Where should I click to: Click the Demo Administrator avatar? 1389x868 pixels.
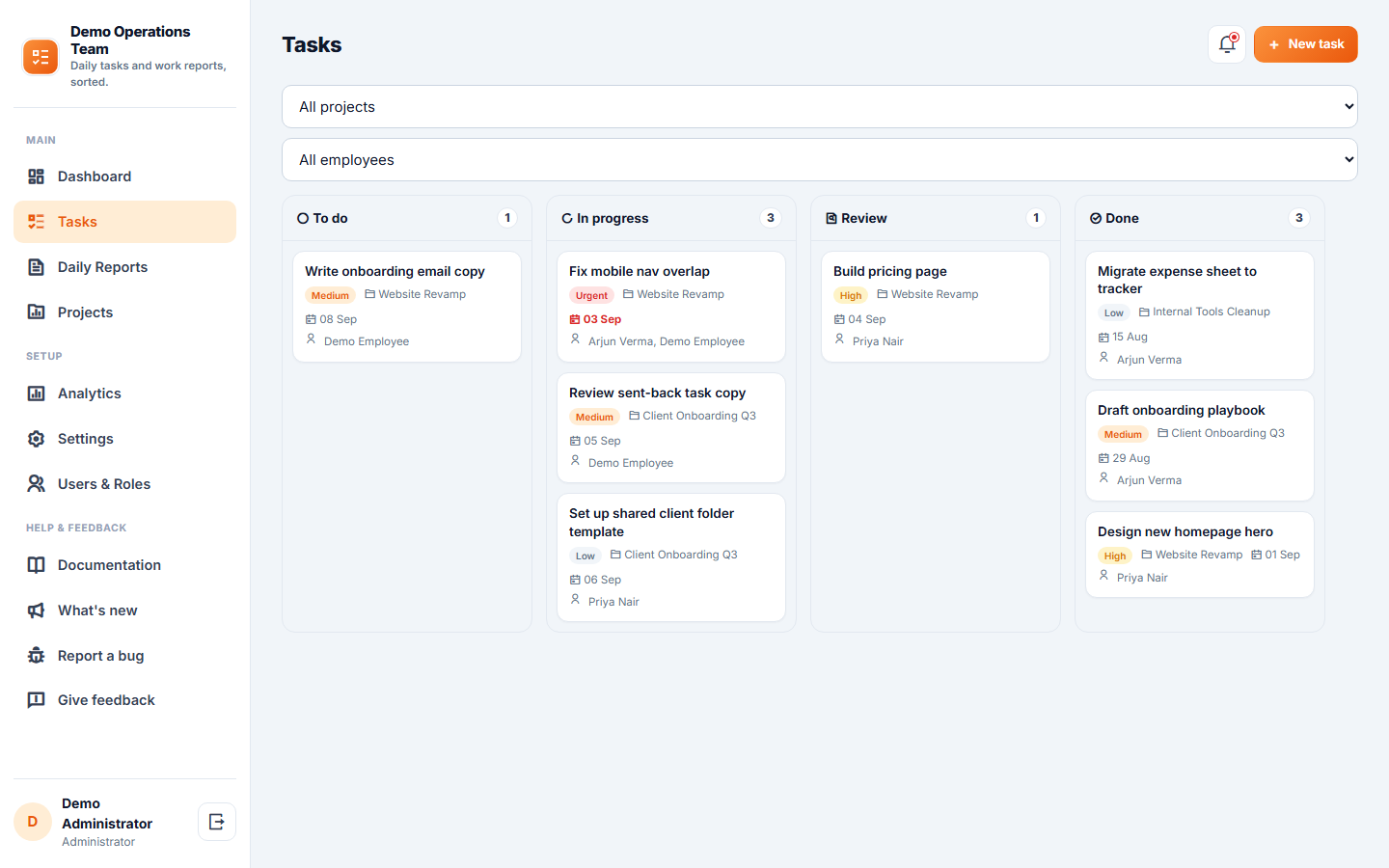33,822
